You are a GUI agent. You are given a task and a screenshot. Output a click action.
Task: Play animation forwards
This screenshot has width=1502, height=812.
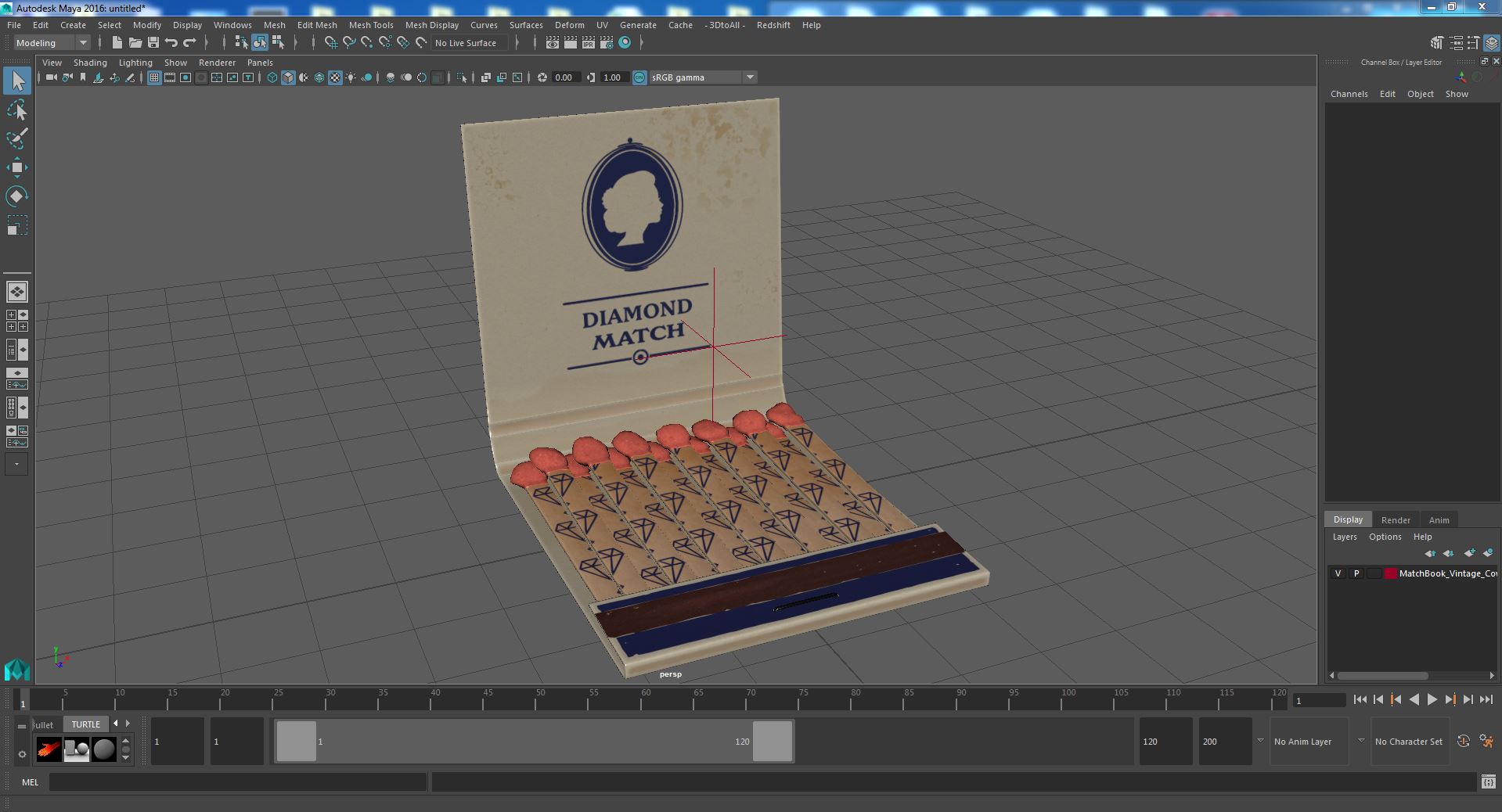1432,700
